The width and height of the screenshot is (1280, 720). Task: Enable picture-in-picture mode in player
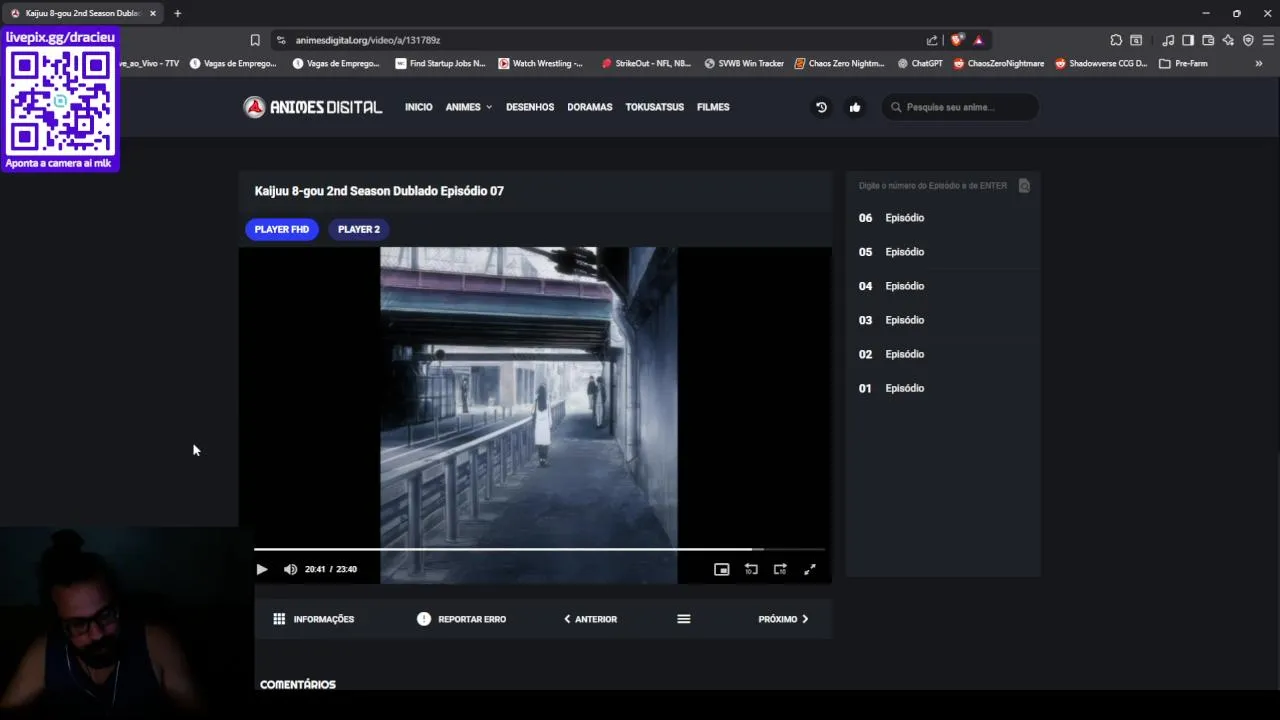(721, 569)
